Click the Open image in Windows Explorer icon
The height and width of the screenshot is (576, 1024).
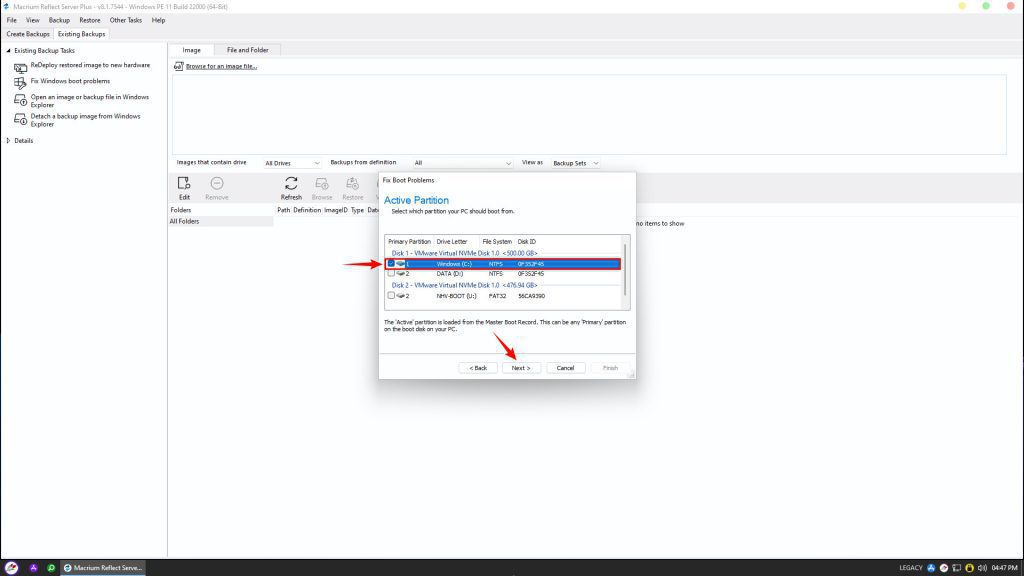click(20, 101)
